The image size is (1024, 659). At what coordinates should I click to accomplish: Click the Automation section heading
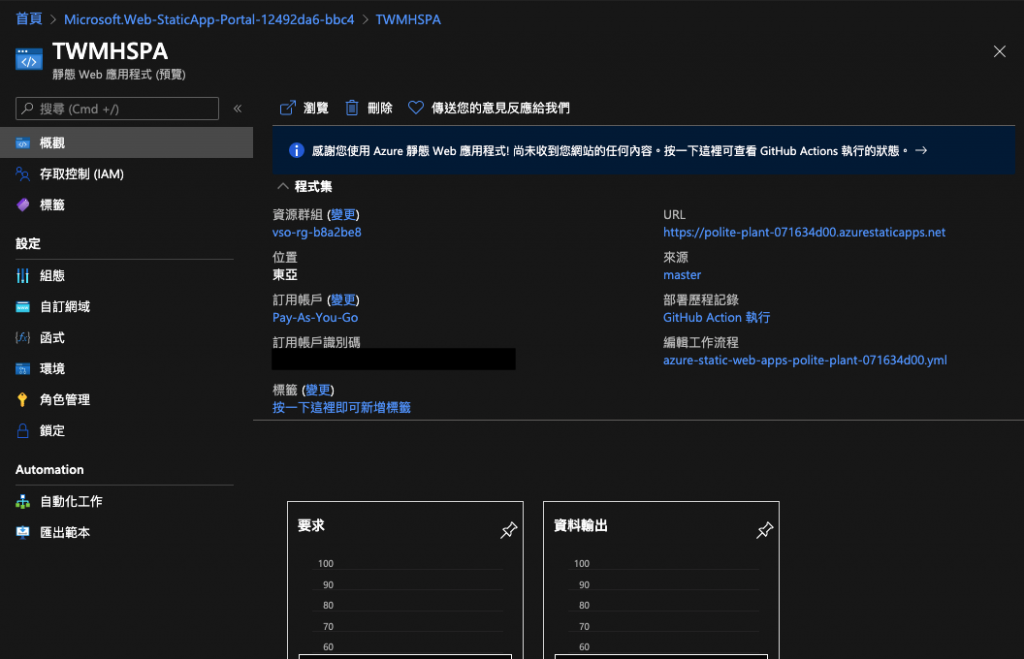pyautogui.click(x=50, y=470)
